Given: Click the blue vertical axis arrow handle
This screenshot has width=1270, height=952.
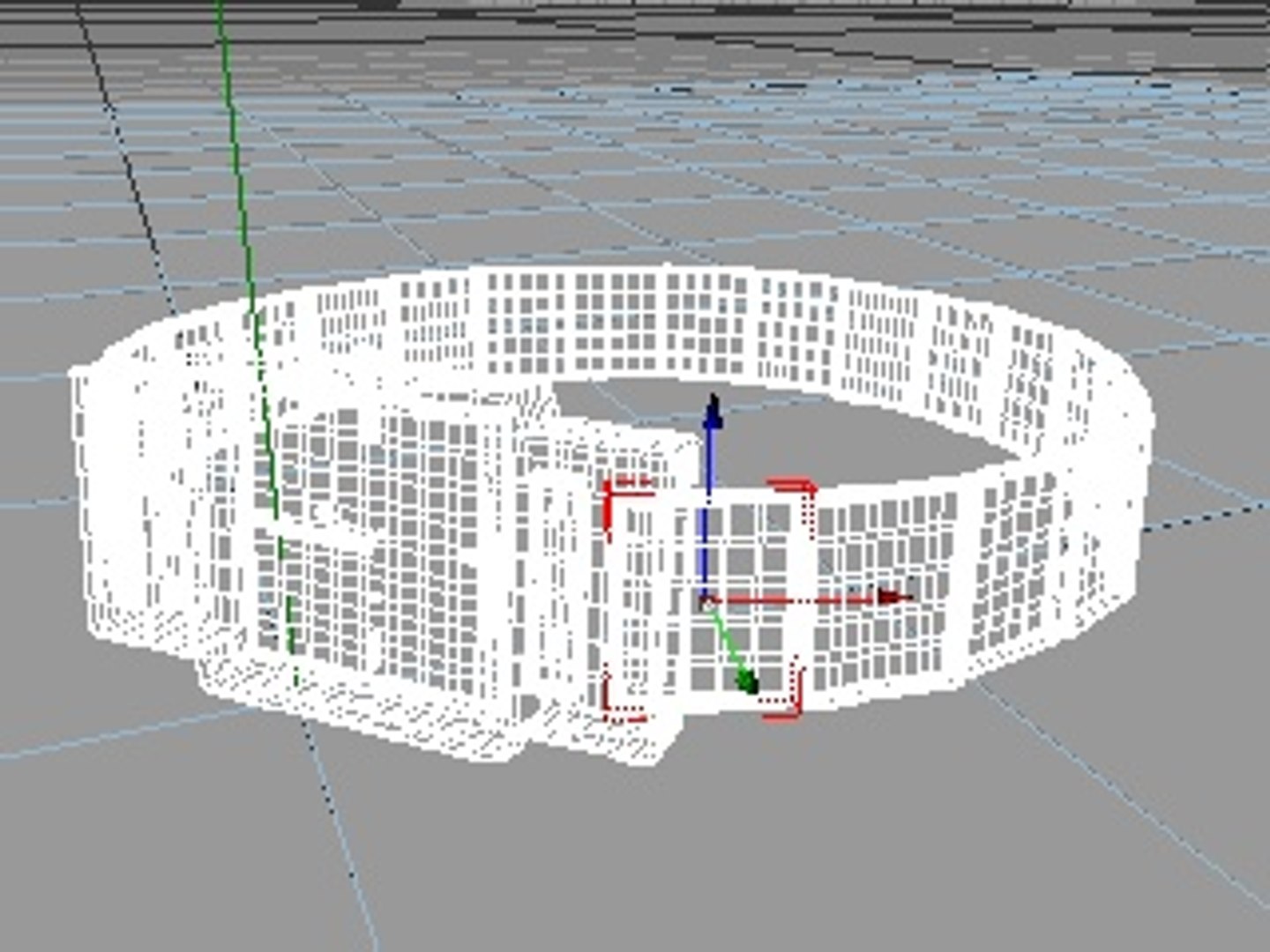Looking at the screenshot, I should (713, 412).
